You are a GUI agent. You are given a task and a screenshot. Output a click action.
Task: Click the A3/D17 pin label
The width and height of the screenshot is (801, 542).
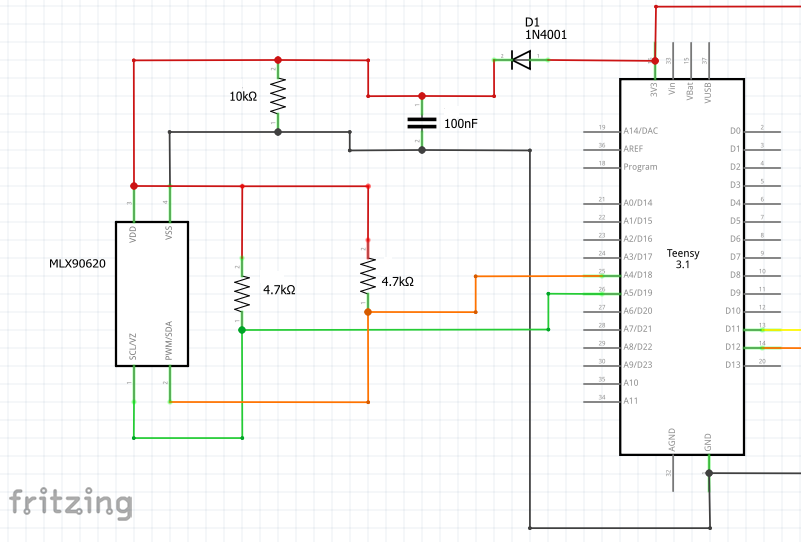coord(638,256)
